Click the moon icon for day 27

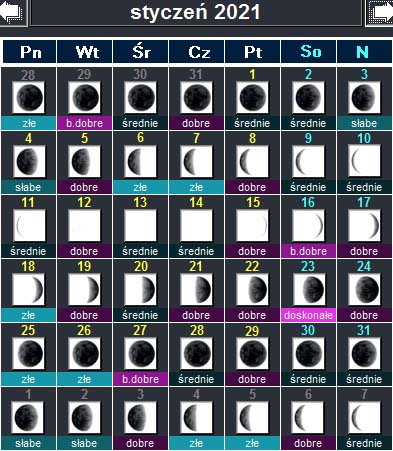(140, 354)
